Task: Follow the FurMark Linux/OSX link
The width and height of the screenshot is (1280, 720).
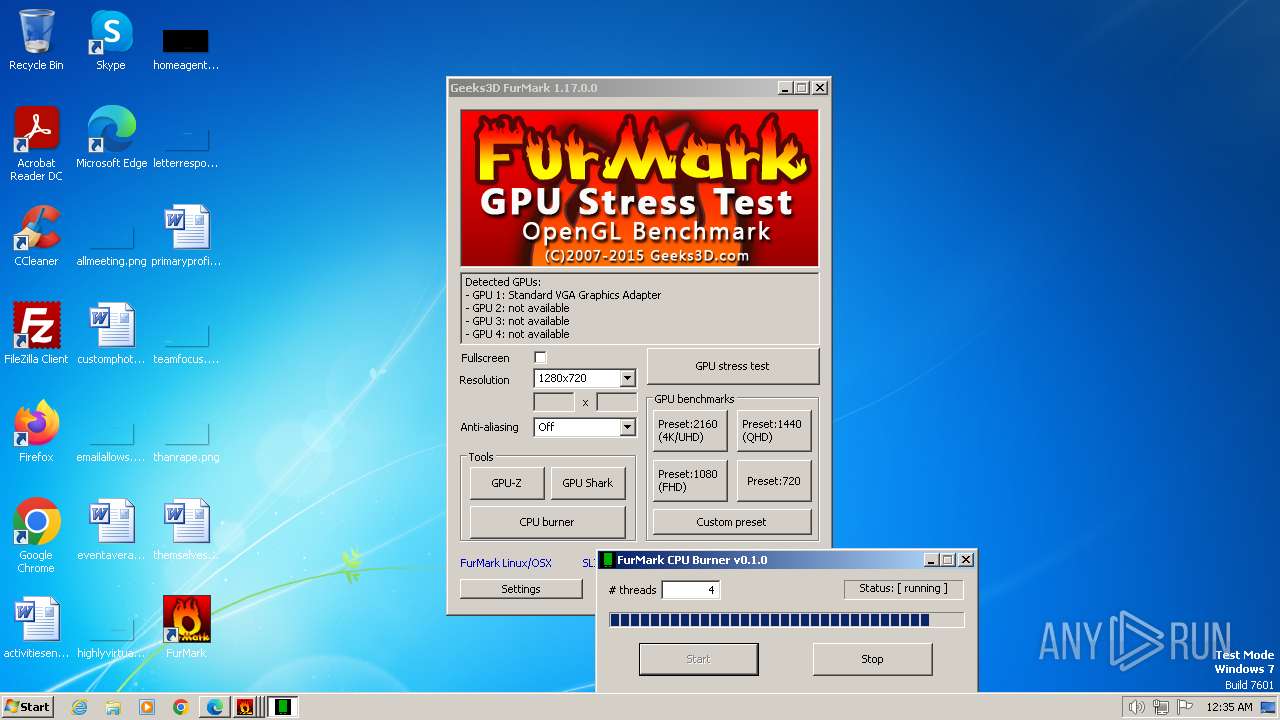Action: pyautogui.click(x=506, y=563)
